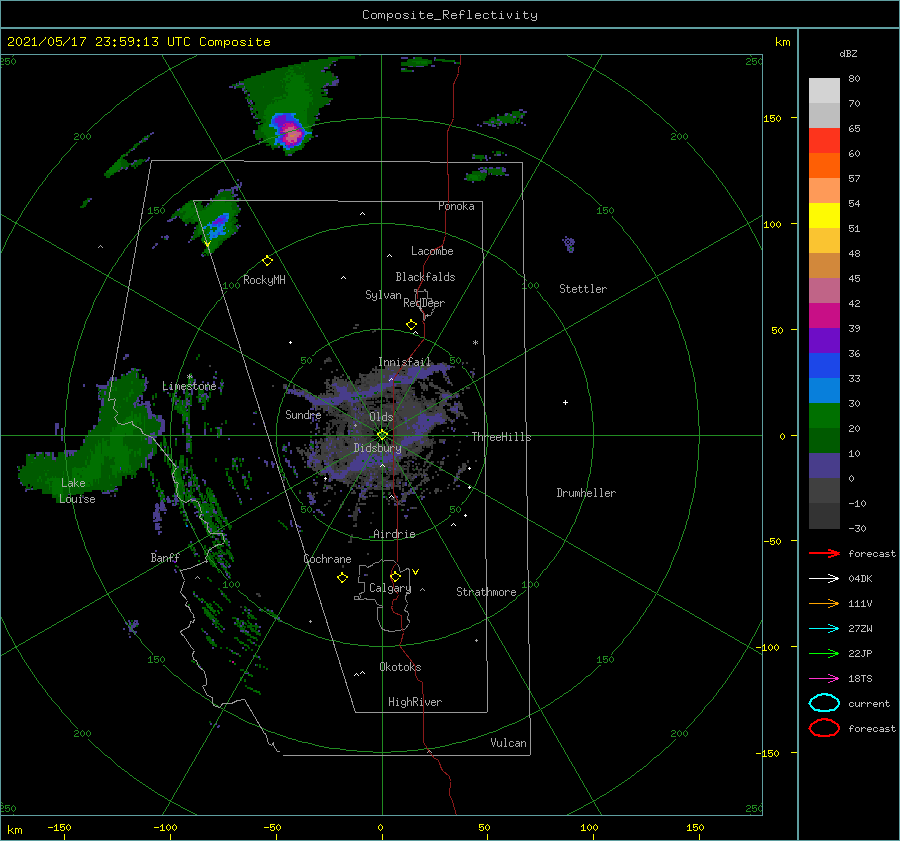Click the dBZ legend heading
Screen dimensions: 900x841
pyautogui.click(x=848, y=54)
